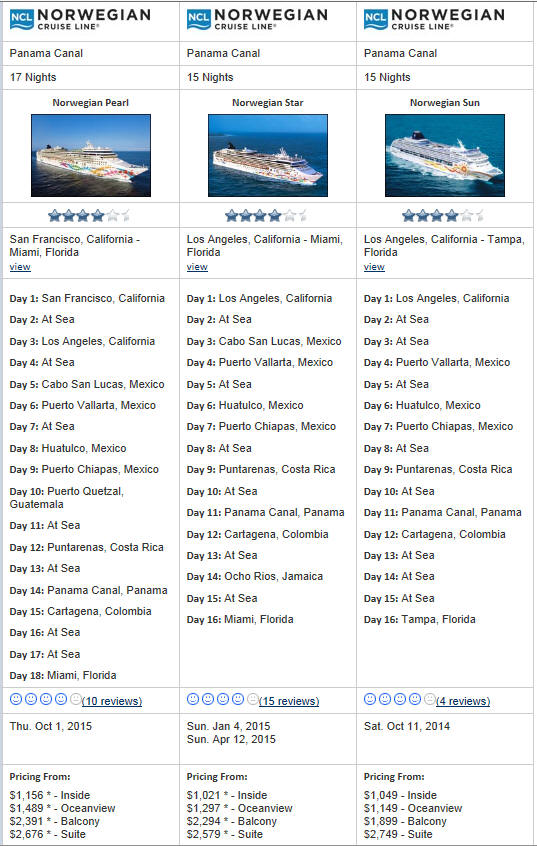Click the Norwegian Pearl NCL logo
The image size is (537, 846).
coord(80,19)
